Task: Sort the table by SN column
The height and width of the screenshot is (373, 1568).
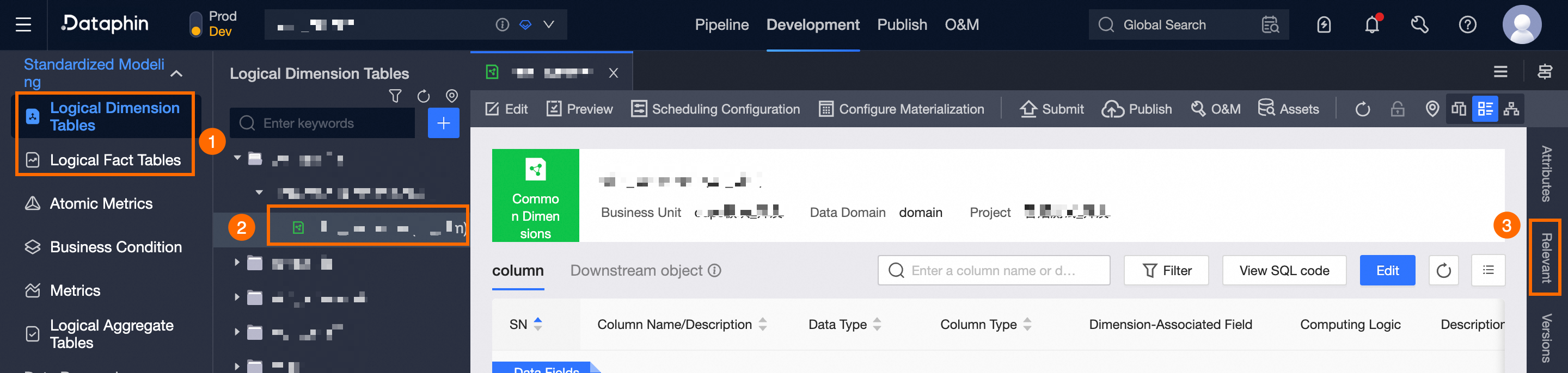Action: [537, 325]
